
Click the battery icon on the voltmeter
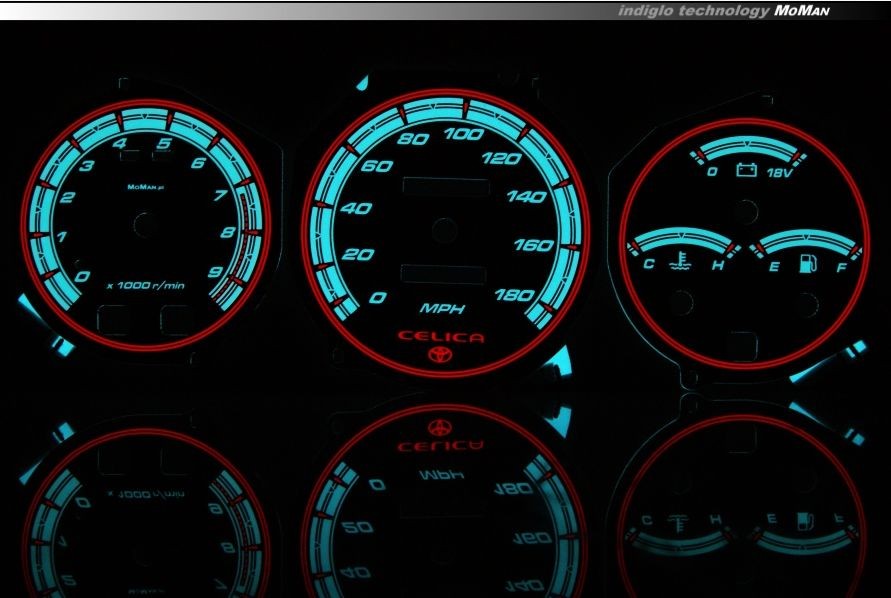[747, 171]
